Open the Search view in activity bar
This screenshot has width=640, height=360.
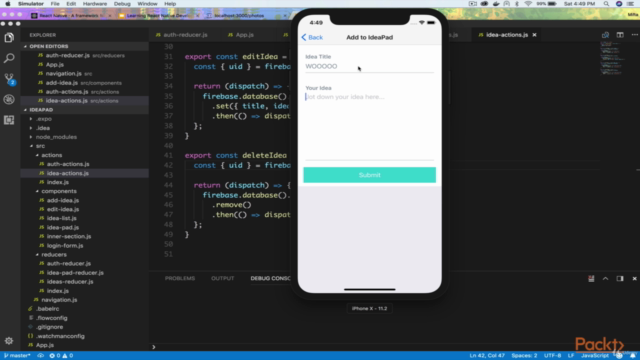[9, 58]
